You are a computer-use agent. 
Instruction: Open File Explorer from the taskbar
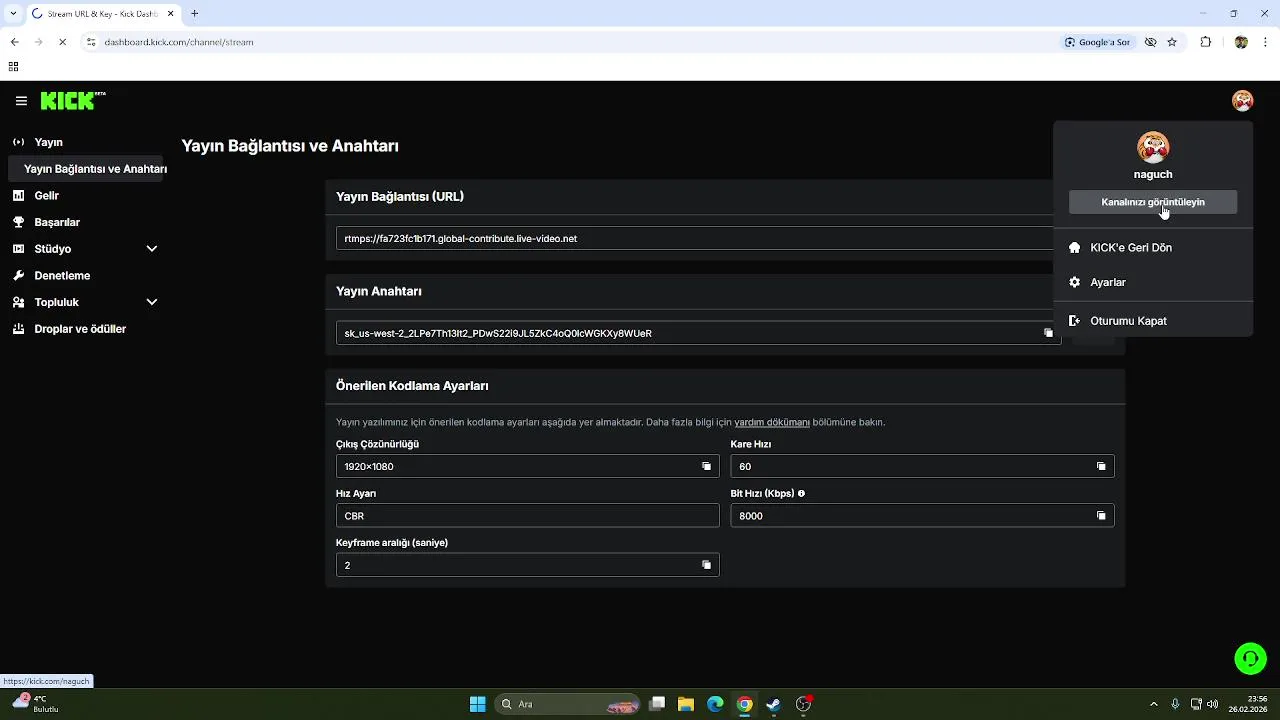click(686, 704)
